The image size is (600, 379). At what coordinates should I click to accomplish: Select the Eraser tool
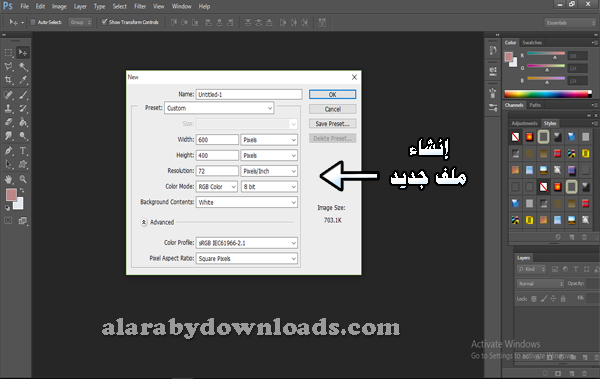tap(8, 122)
